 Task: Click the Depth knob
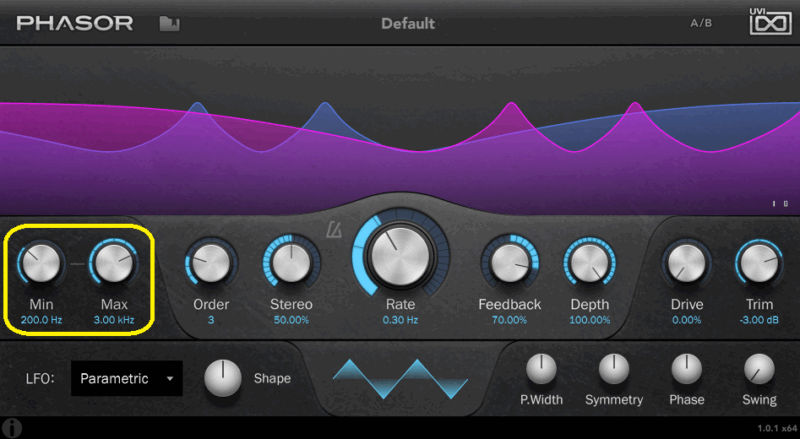[x=589, y=263]
